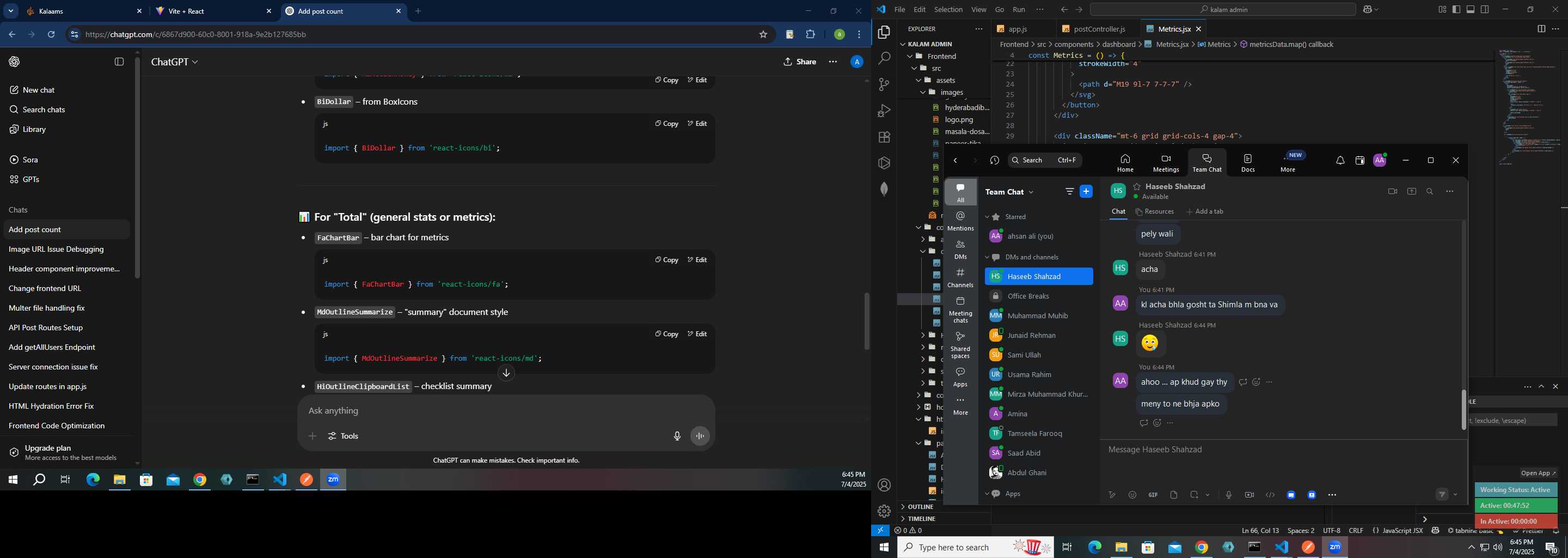The image size is (1568, 558).
Task: Copy the BiDollar import code
Action: [666, 124]
